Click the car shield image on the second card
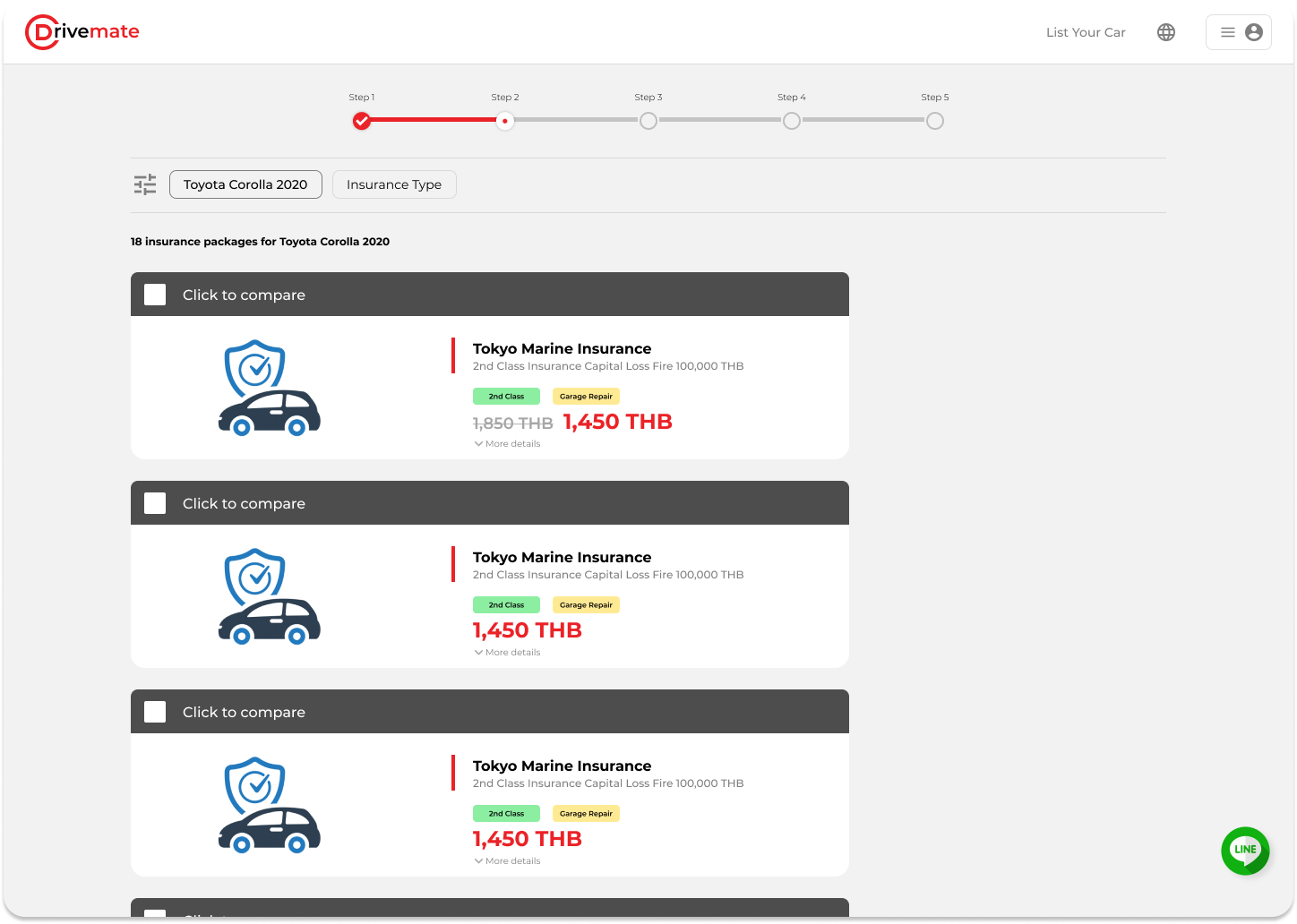This screenshot has width=1297, height=924. coord(270,596)
